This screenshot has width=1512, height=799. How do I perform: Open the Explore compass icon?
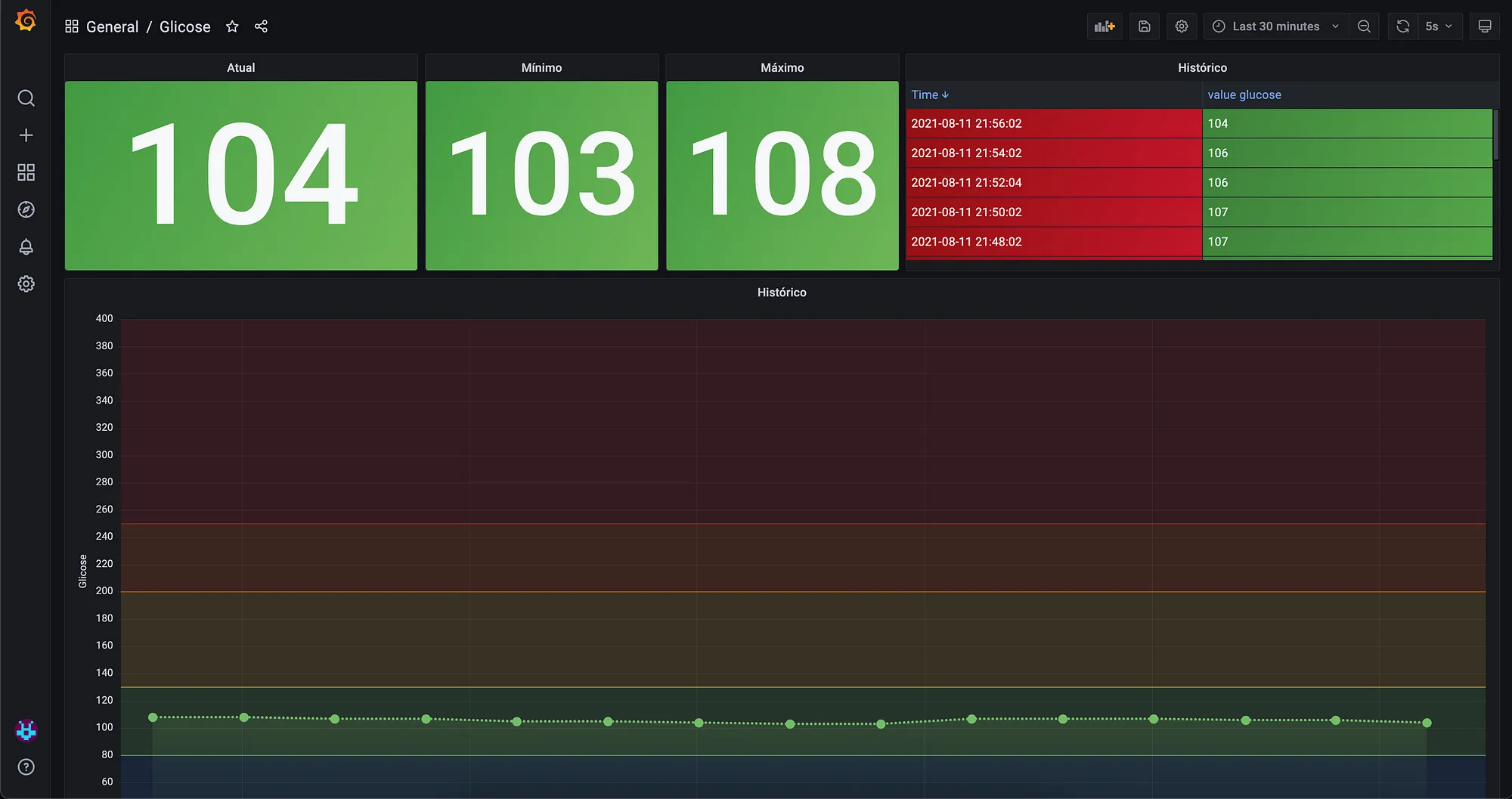point(26,209)
